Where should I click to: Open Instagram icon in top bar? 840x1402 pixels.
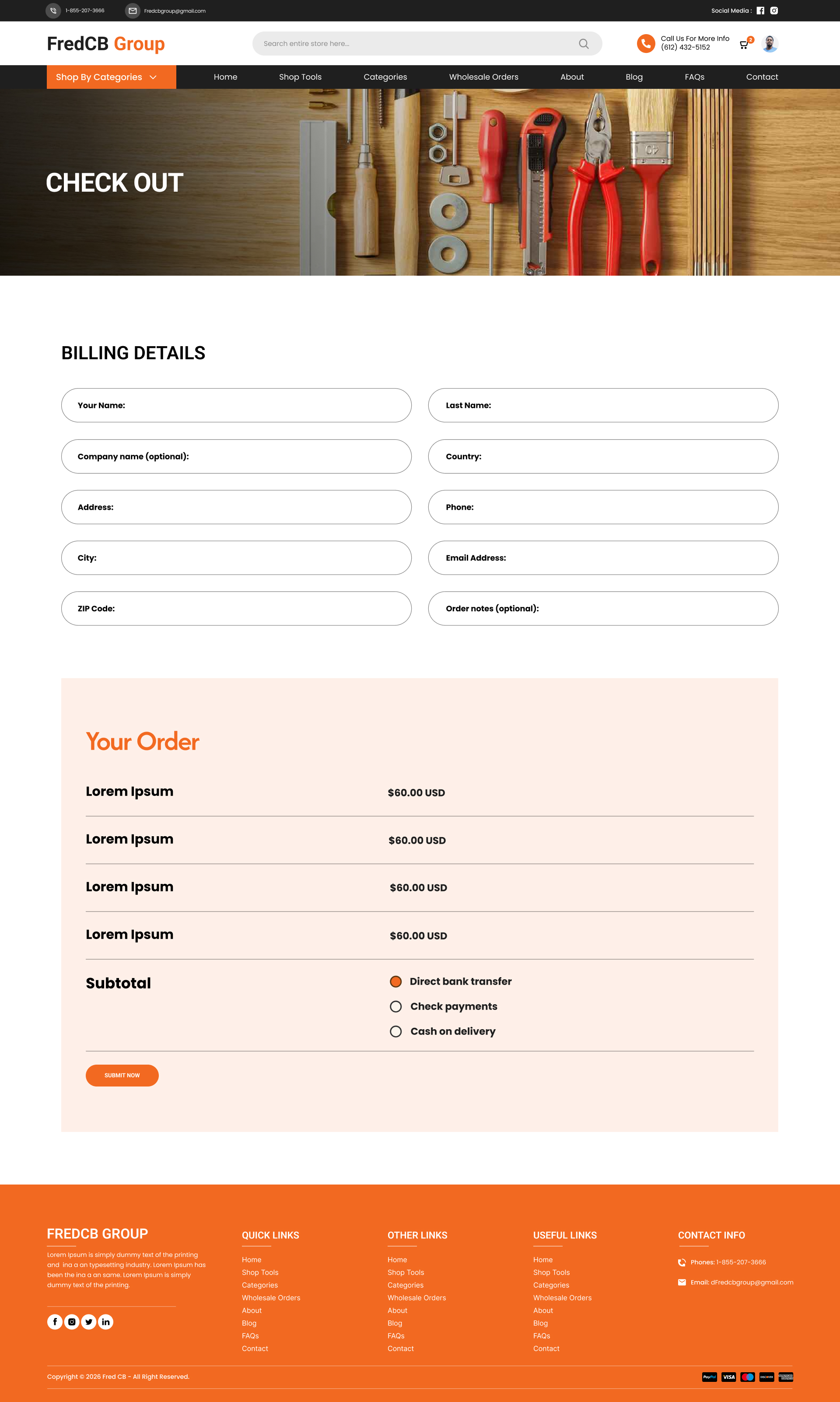tap(774, 11)
